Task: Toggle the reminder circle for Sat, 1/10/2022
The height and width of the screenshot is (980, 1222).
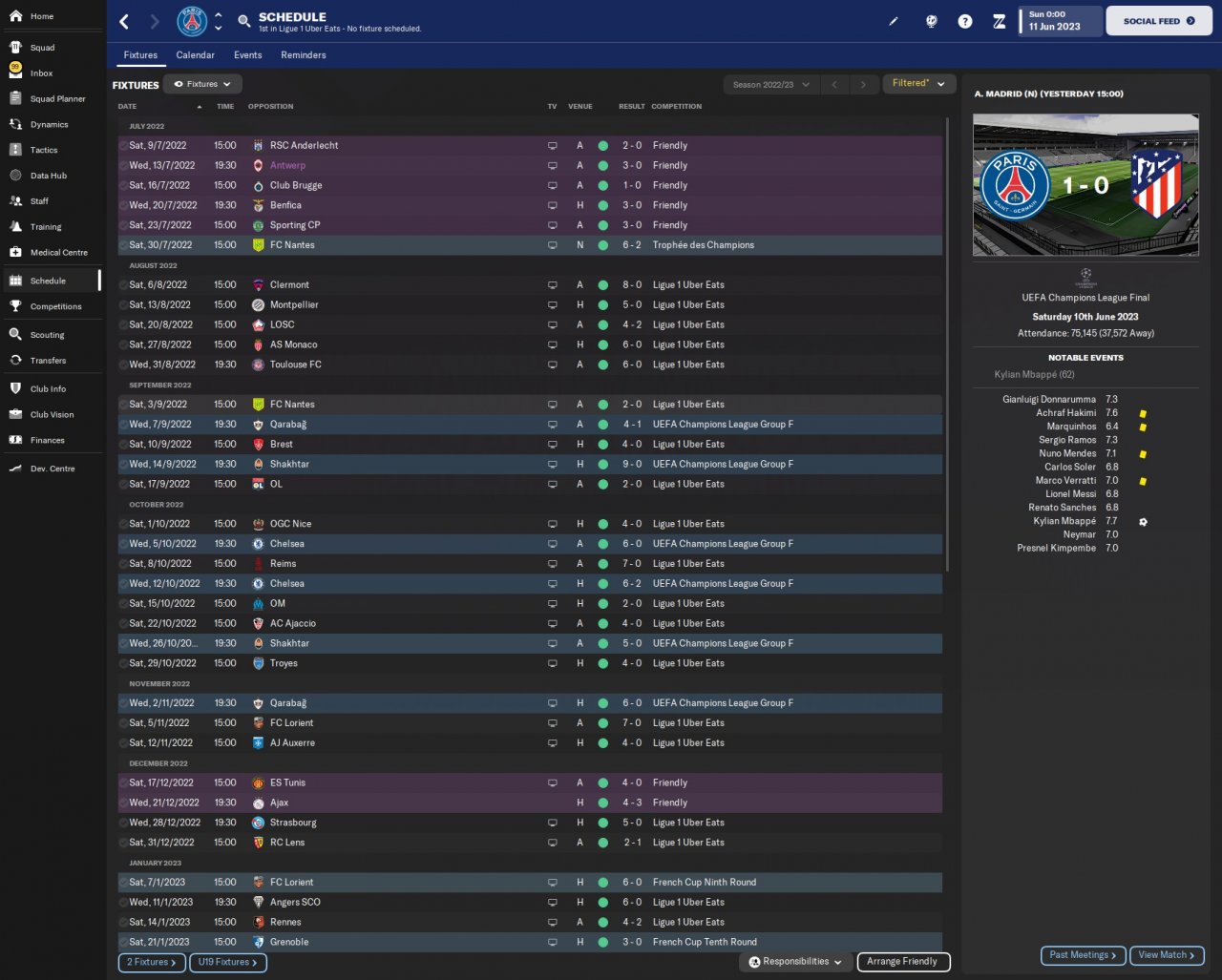Action: coord(123,524)
